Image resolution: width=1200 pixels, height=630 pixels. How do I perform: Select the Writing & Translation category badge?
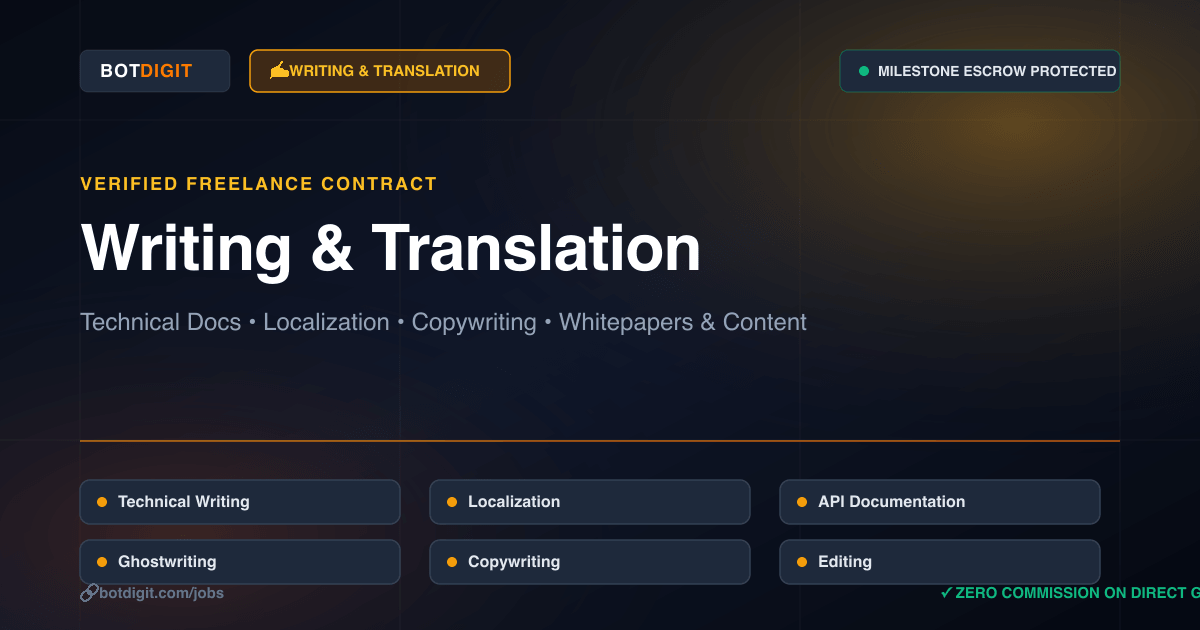(x=380, y=71)
